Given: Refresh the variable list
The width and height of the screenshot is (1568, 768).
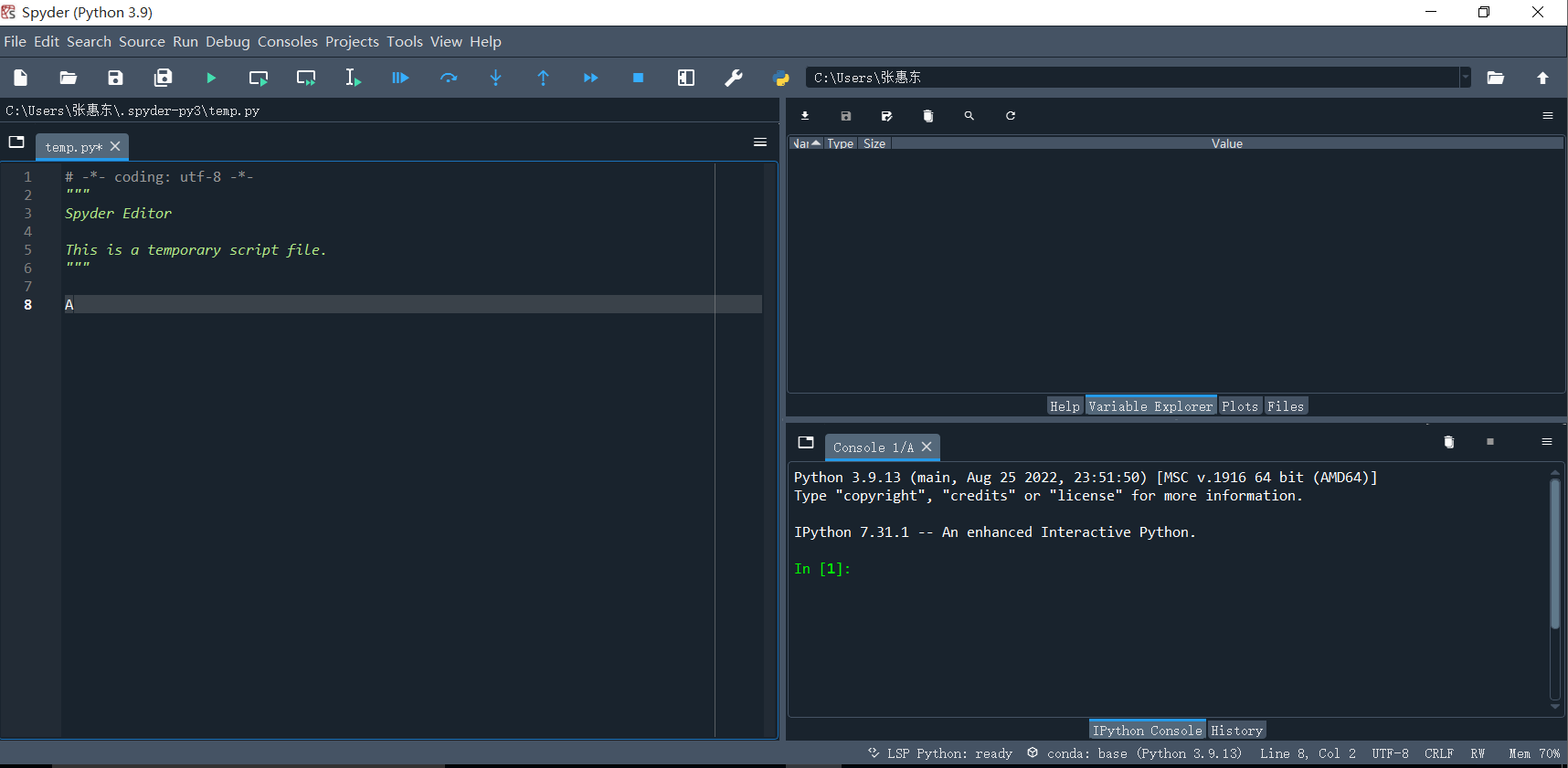Looking at the screenshot, I should tap(1011, 116).
